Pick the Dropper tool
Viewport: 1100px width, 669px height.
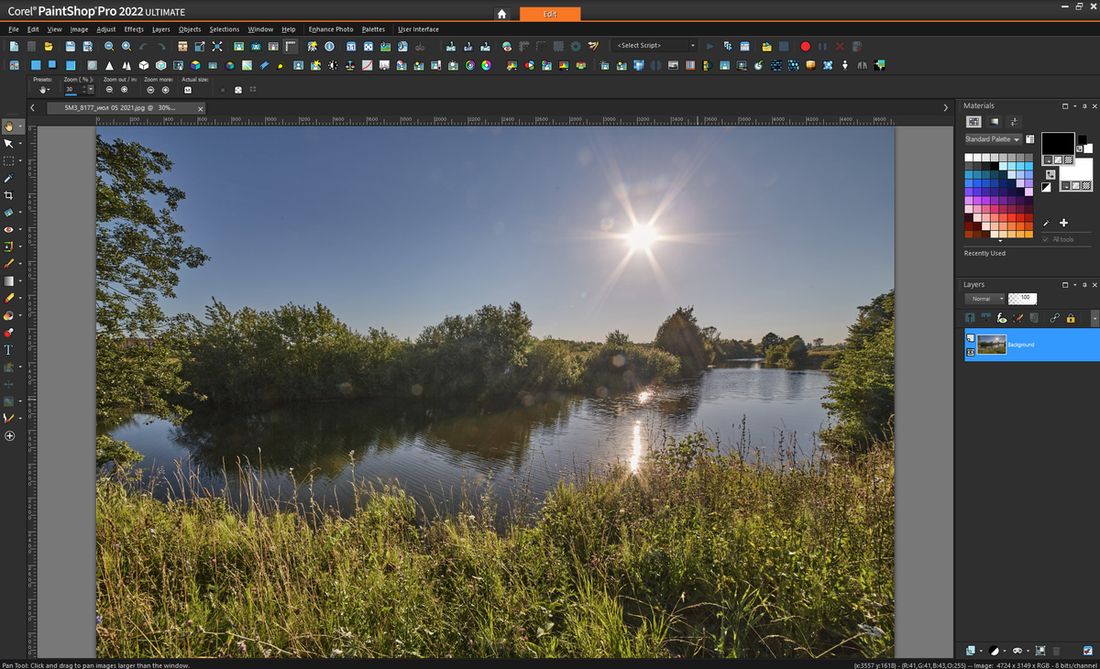pyautogui.click(x=8, y=178)
